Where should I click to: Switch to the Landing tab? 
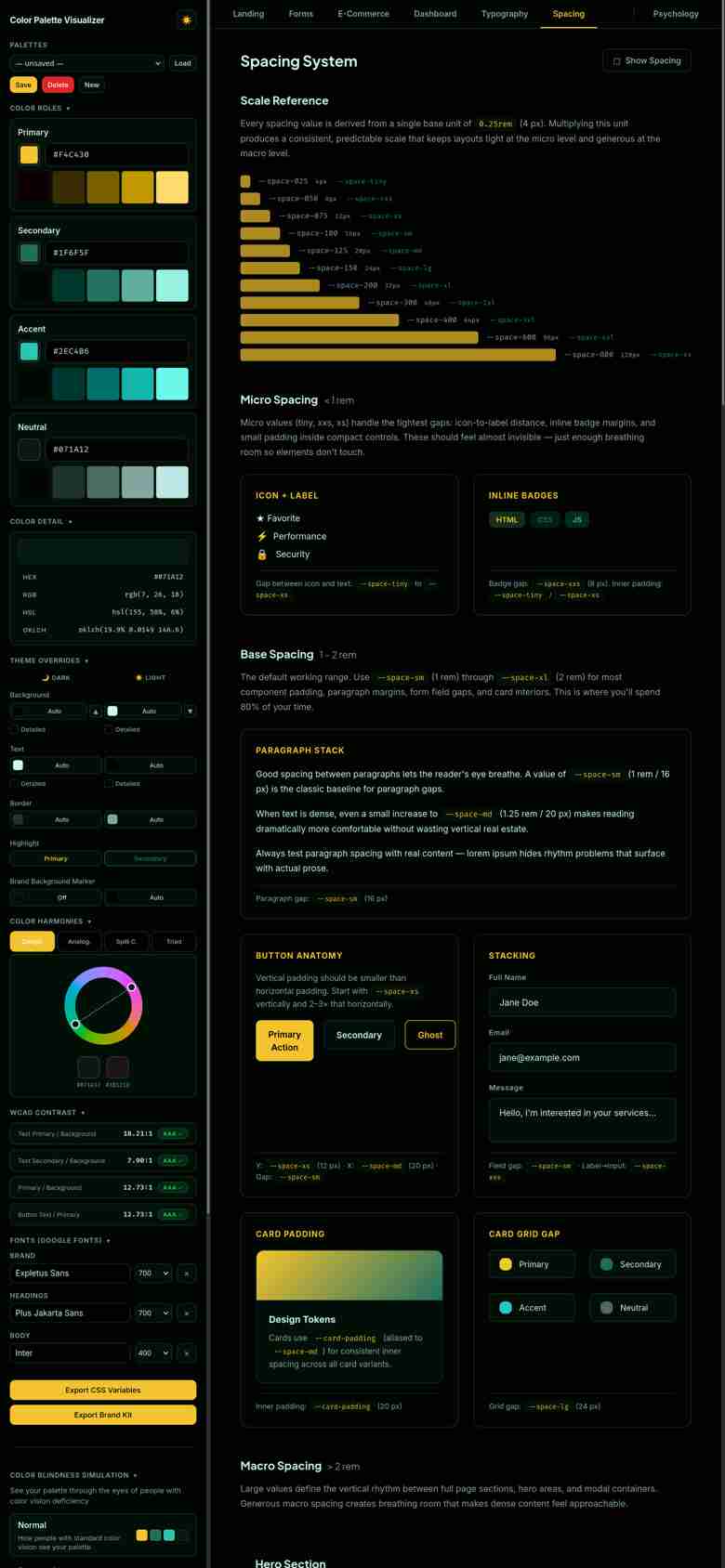pyautogui.click(x=248, y=14)
